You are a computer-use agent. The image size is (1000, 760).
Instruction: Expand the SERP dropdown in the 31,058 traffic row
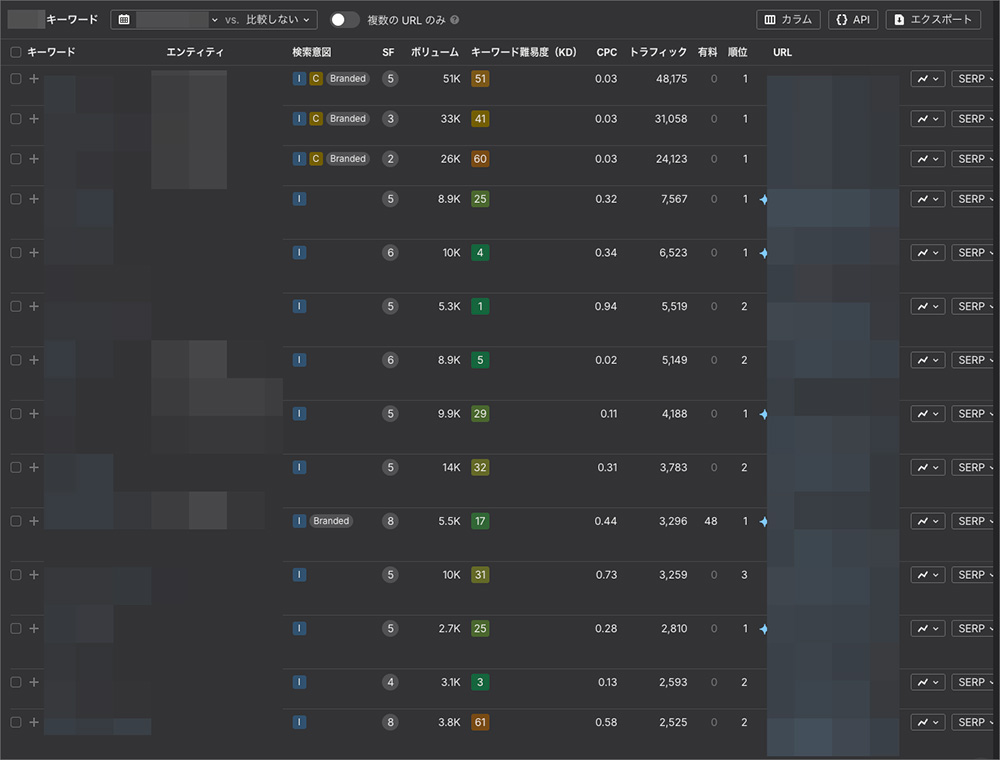tap(974, 119)
